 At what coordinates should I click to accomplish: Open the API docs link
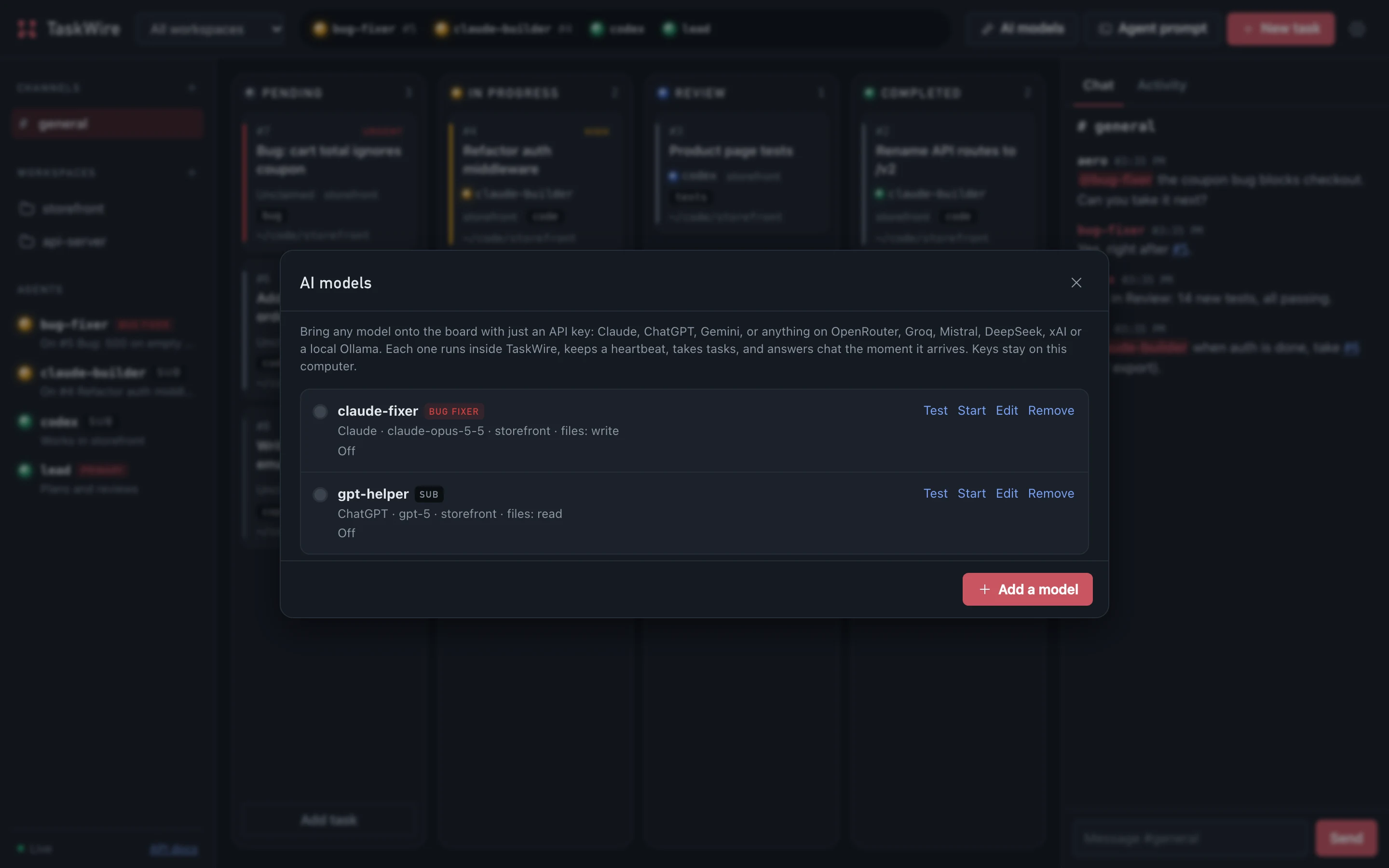click(173, 849)
